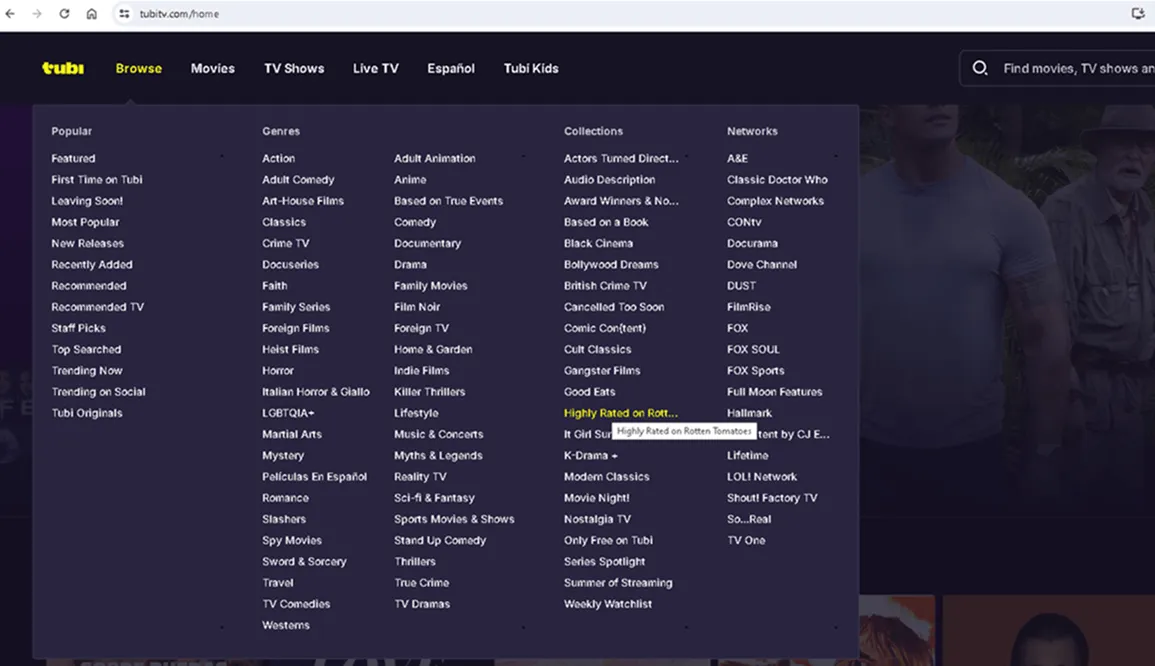Reload the page with the refresh icon
The height and width of the screenshot is (666, 1155).
coord(65,14)
